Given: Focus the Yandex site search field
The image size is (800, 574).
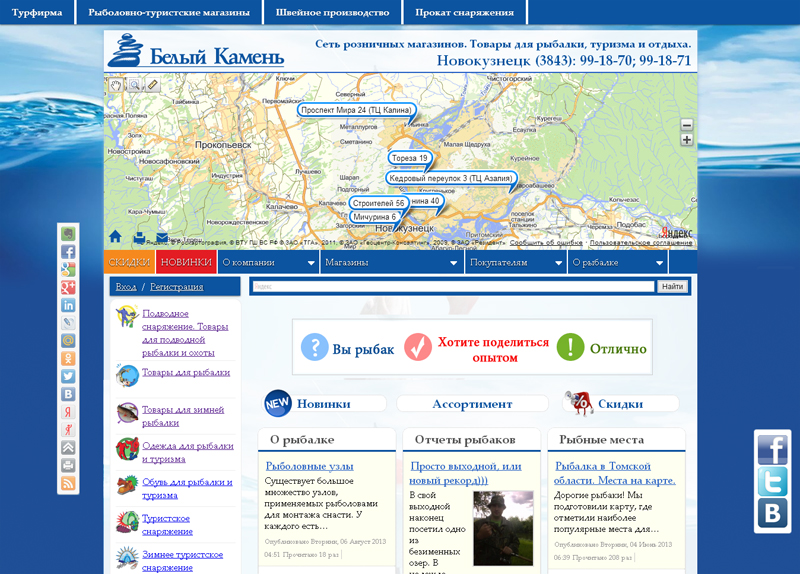Looking at the screenshot, I should tap(454, 287).
